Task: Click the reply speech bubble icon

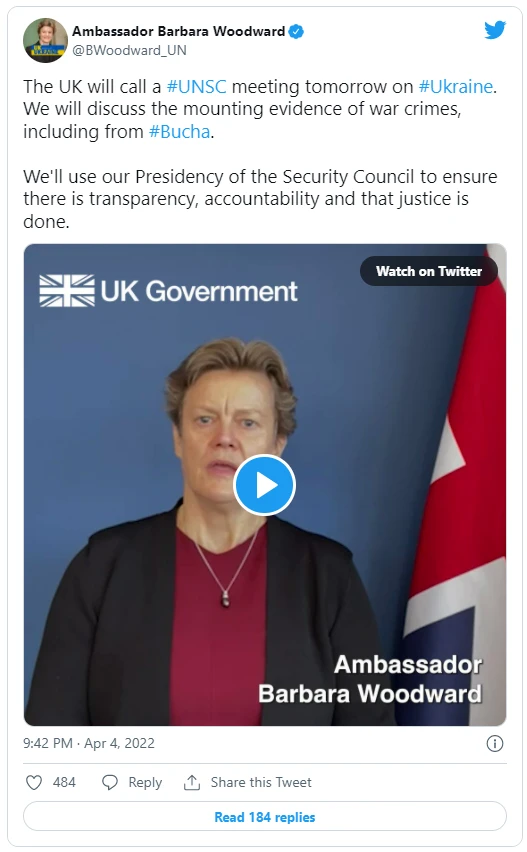Action: (110, 782)
